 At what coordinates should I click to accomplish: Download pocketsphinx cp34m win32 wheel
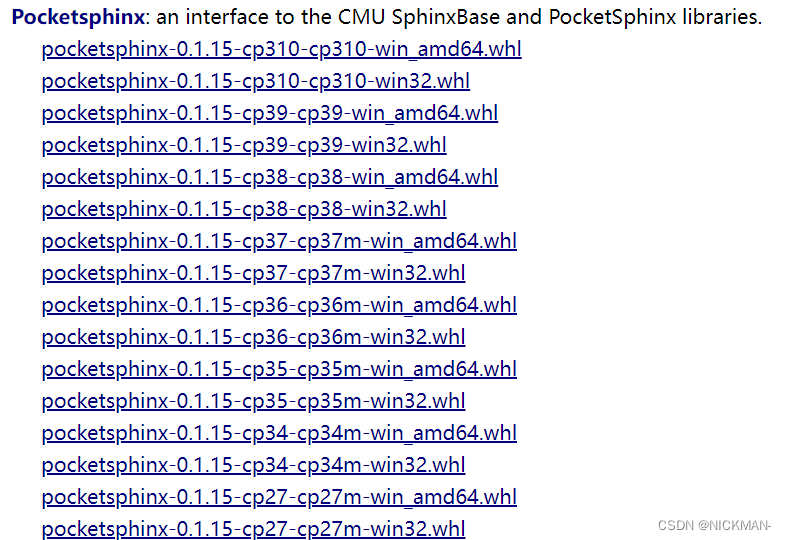[x=253, y=466]
